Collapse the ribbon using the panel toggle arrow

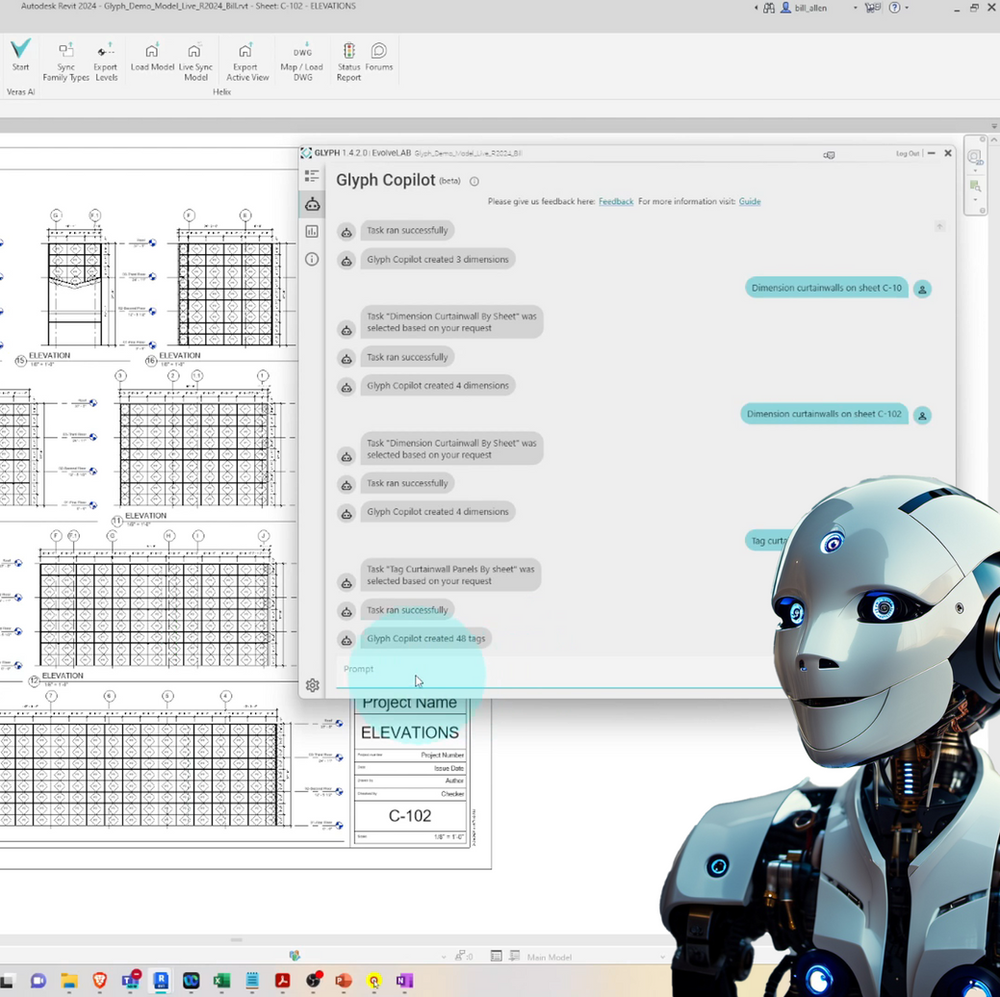(x=994, y=126)
